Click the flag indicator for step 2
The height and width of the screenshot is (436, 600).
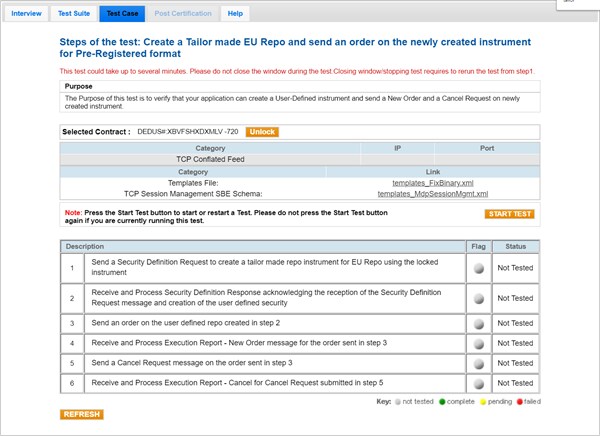point(478,298)
